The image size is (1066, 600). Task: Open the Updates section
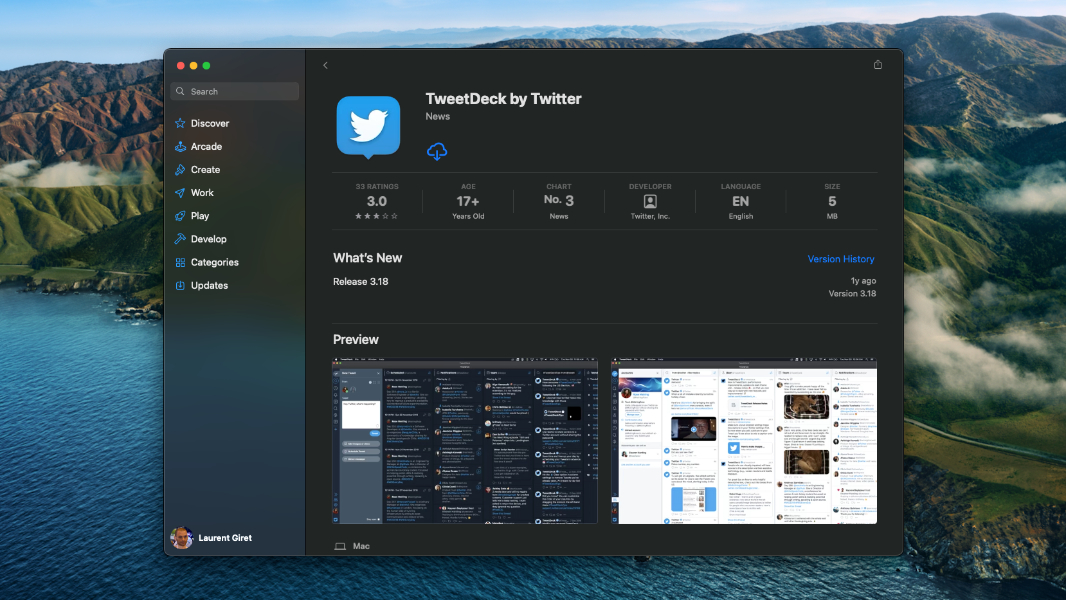(209, 286)
